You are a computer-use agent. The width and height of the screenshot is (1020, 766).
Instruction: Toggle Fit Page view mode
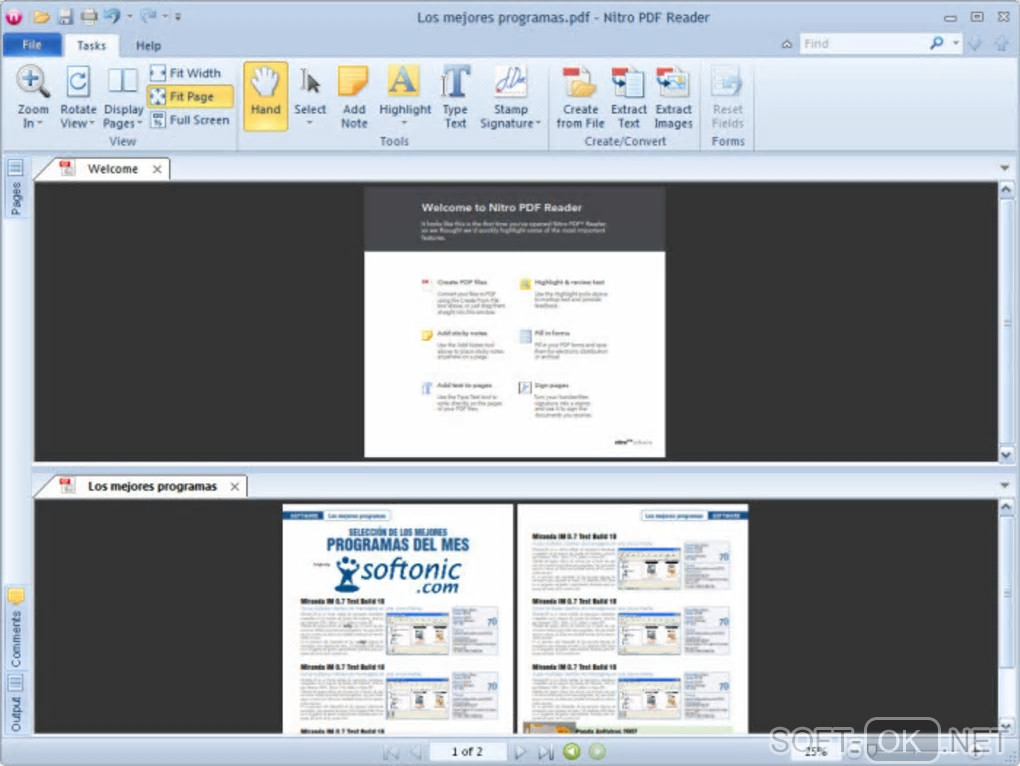(189, 96)
